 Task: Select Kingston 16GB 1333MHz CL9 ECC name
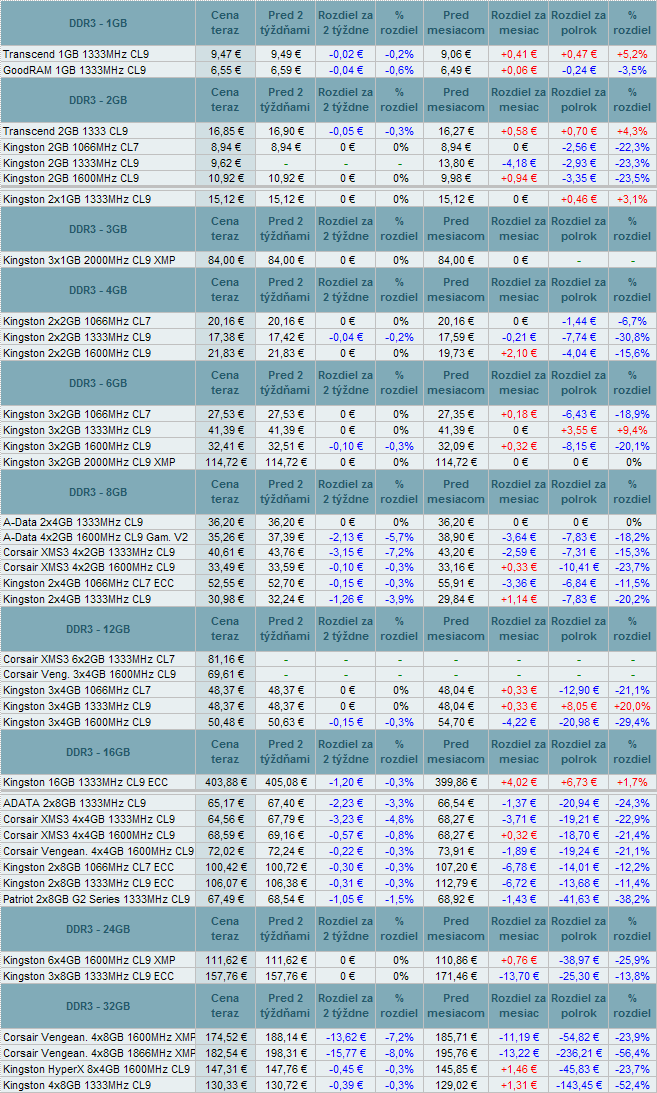86,783
